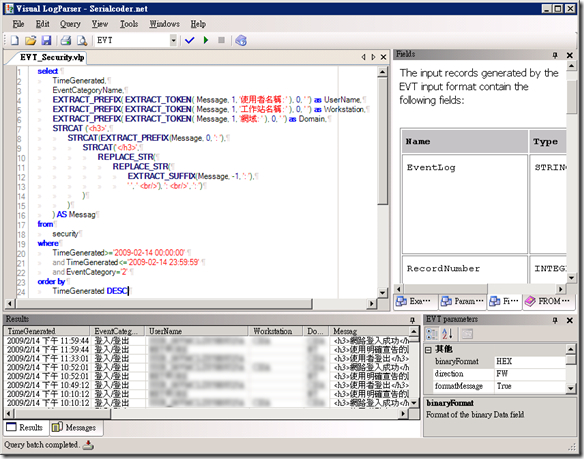Sort results by TimeGenerated column header
584x459 pixels.
47,331
